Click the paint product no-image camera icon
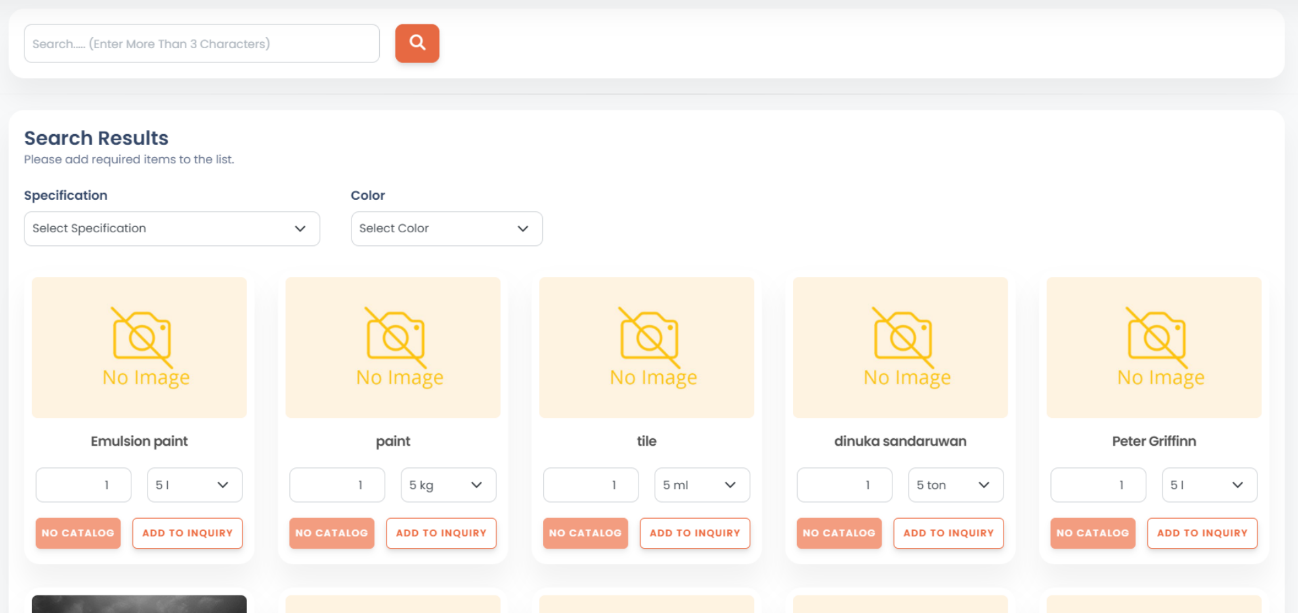This screenshot has width=1298, height=613. coord(394,335)
